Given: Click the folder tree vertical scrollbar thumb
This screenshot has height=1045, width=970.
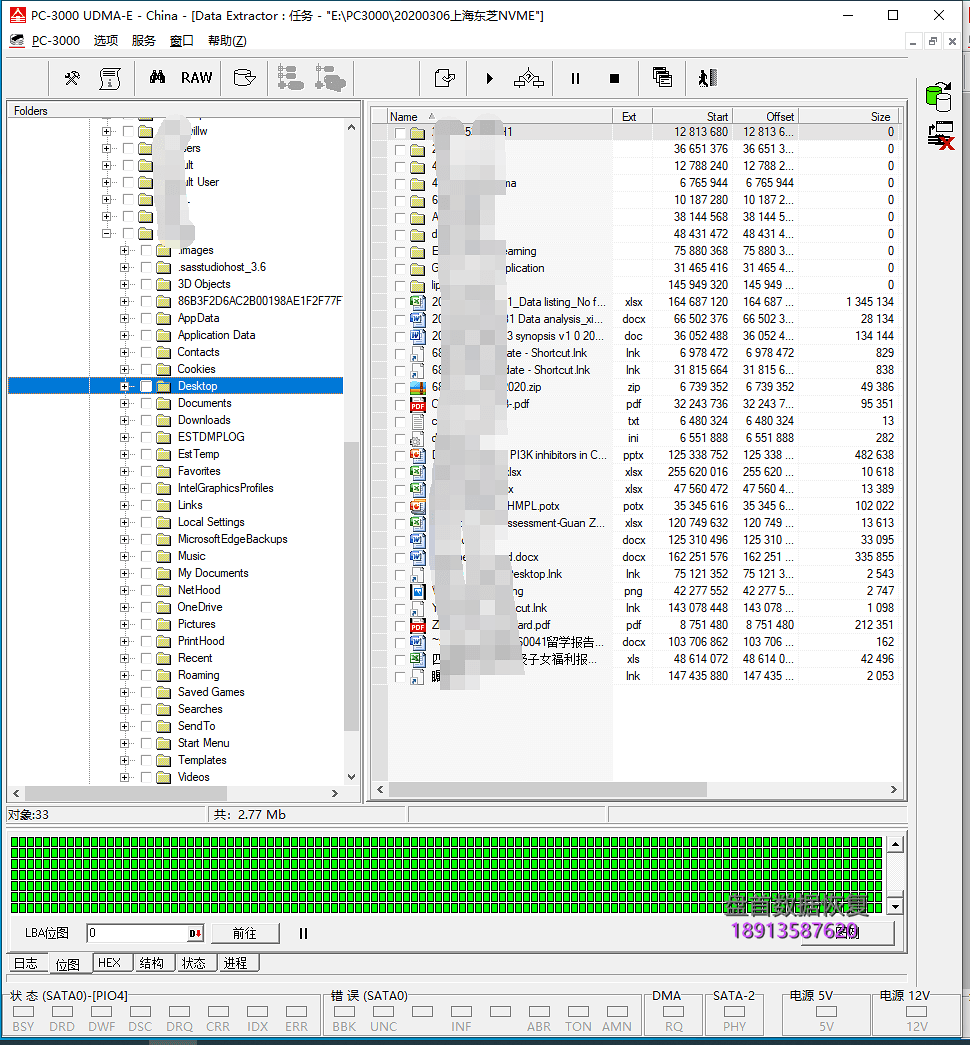Looking at the screenshot, I should [351, 586].
